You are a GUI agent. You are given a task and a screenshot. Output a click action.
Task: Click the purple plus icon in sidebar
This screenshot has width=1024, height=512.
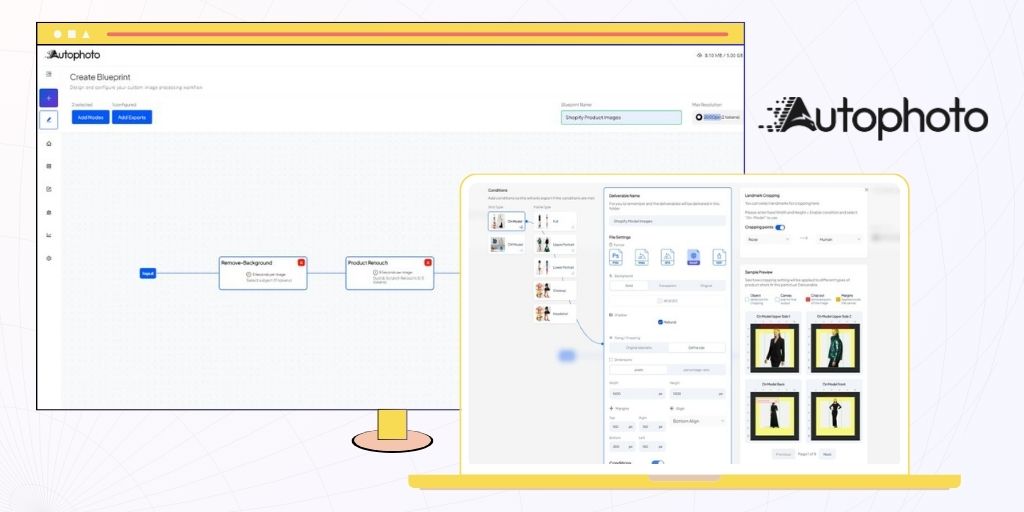pos(49,98)
